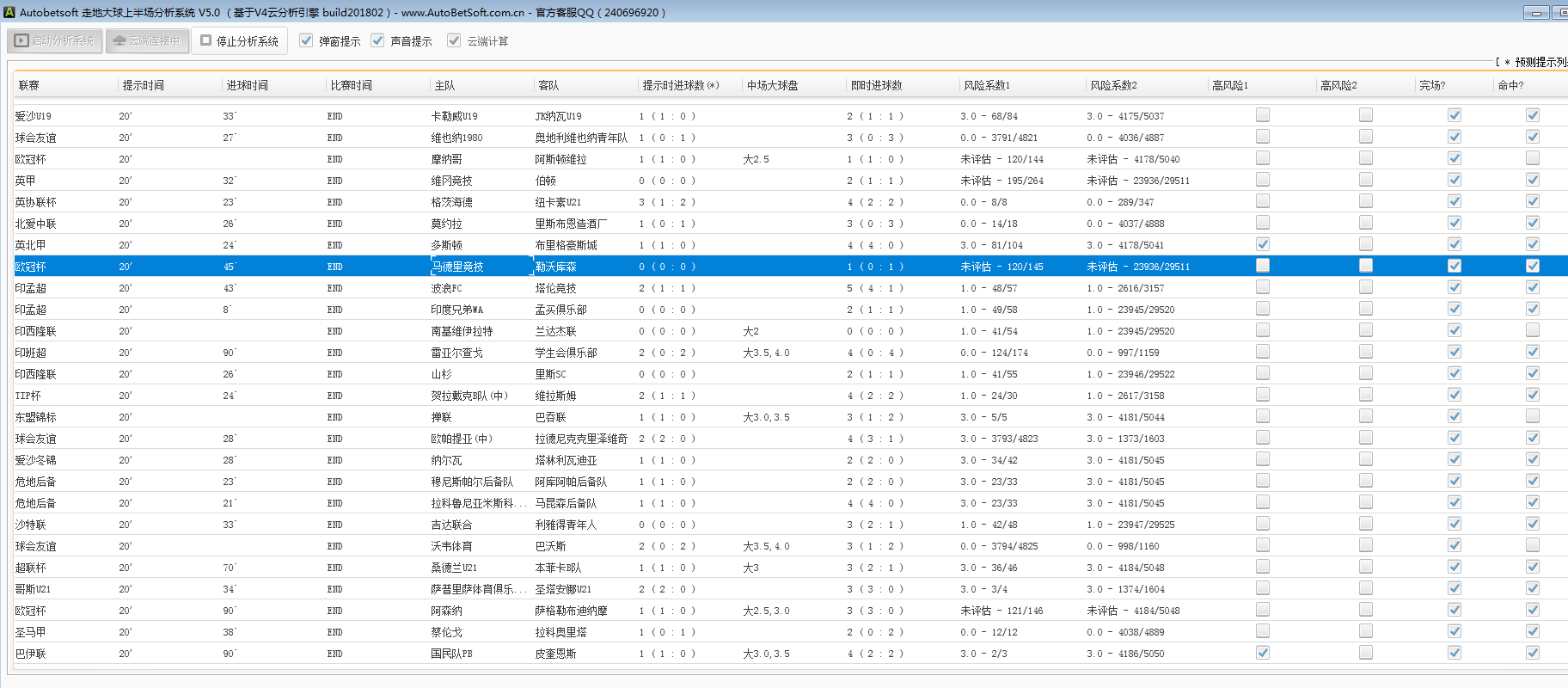The height and width of the screenshot is (688, 1568).
Task: Minimize the Autobetsoft window
Action: tap(1535, 12)
